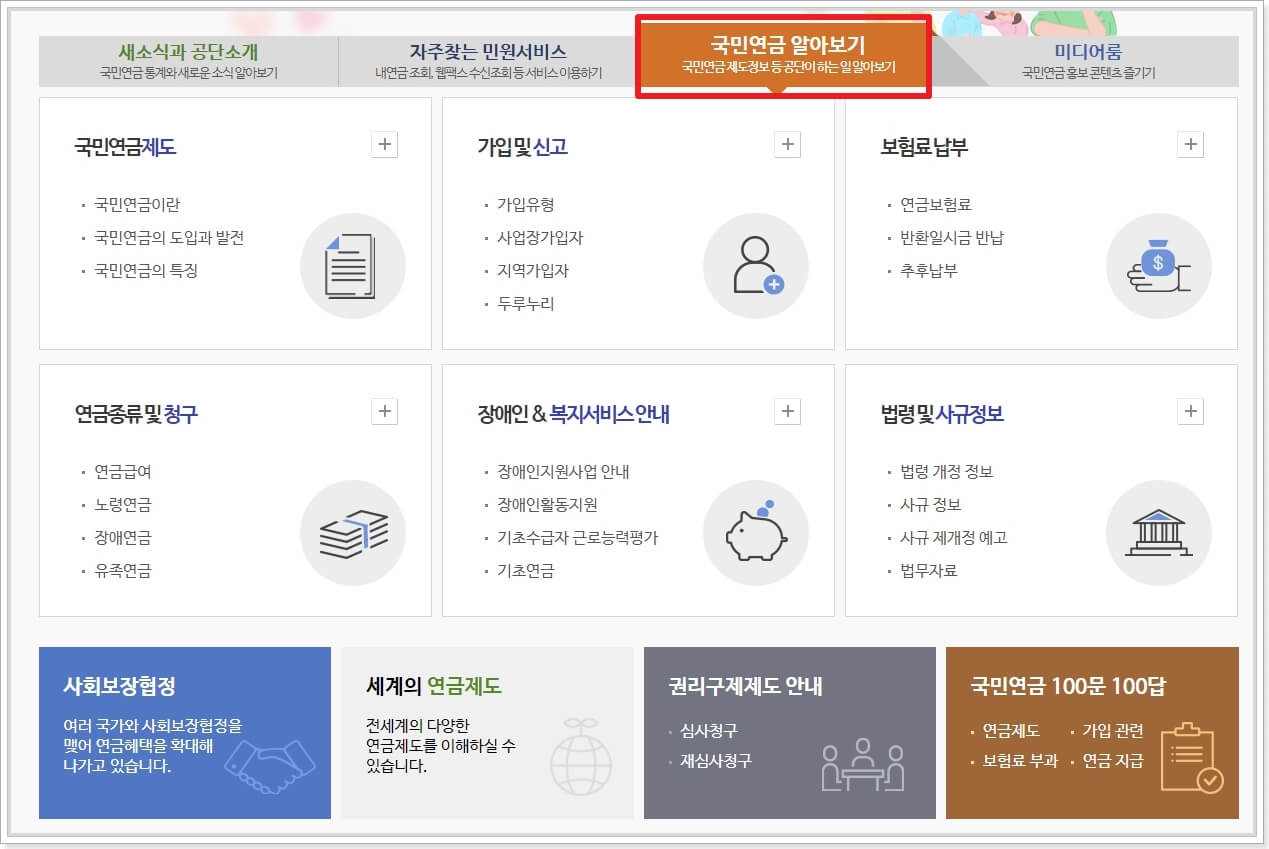Click the stacked papers icon in 연금종류 및 청구
Viewport: 1269px width, 849px height.
(353, 531)
